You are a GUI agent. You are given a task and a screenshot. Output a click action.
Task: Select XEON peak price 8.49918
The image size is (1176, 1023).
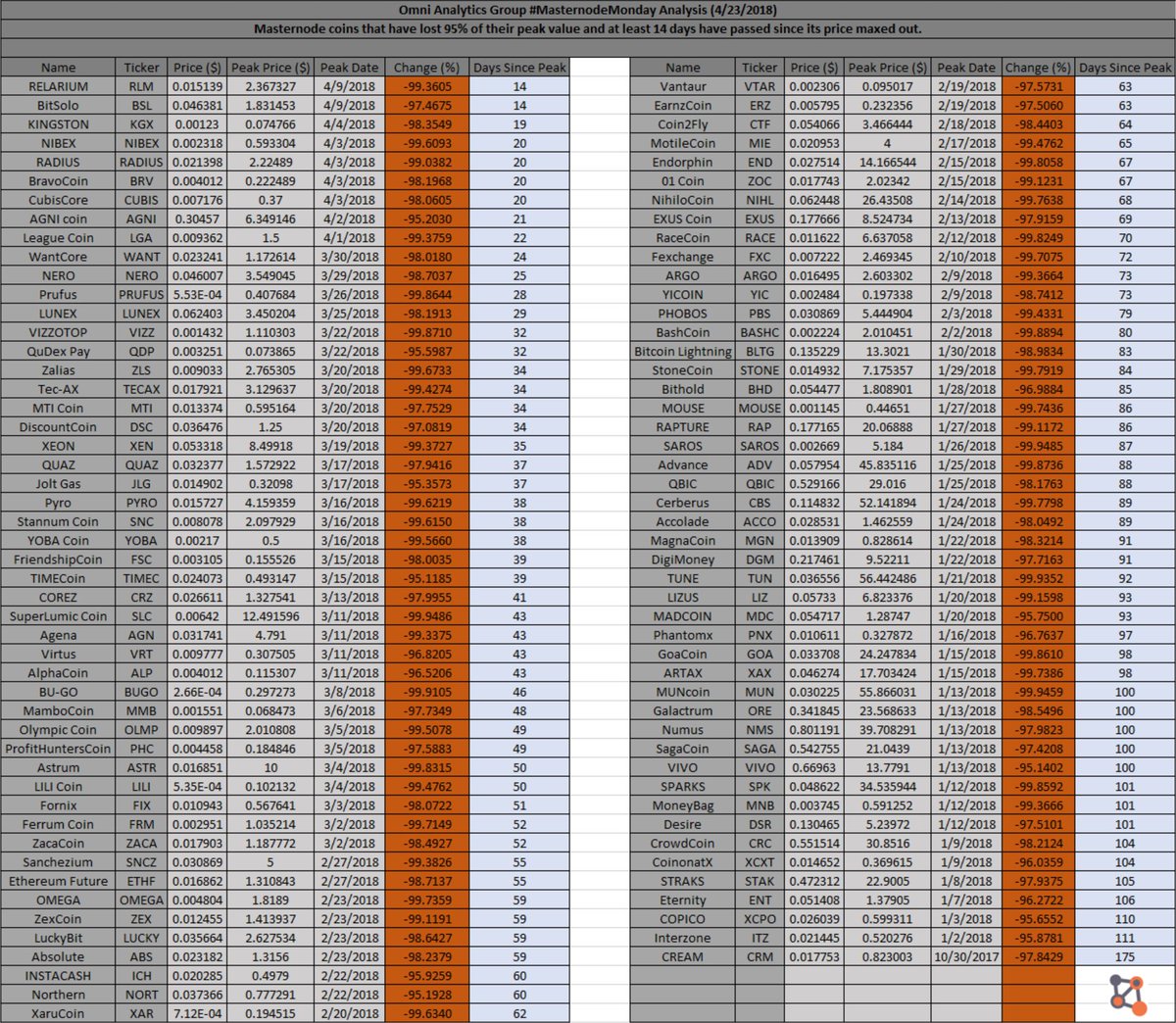(270, 446)
